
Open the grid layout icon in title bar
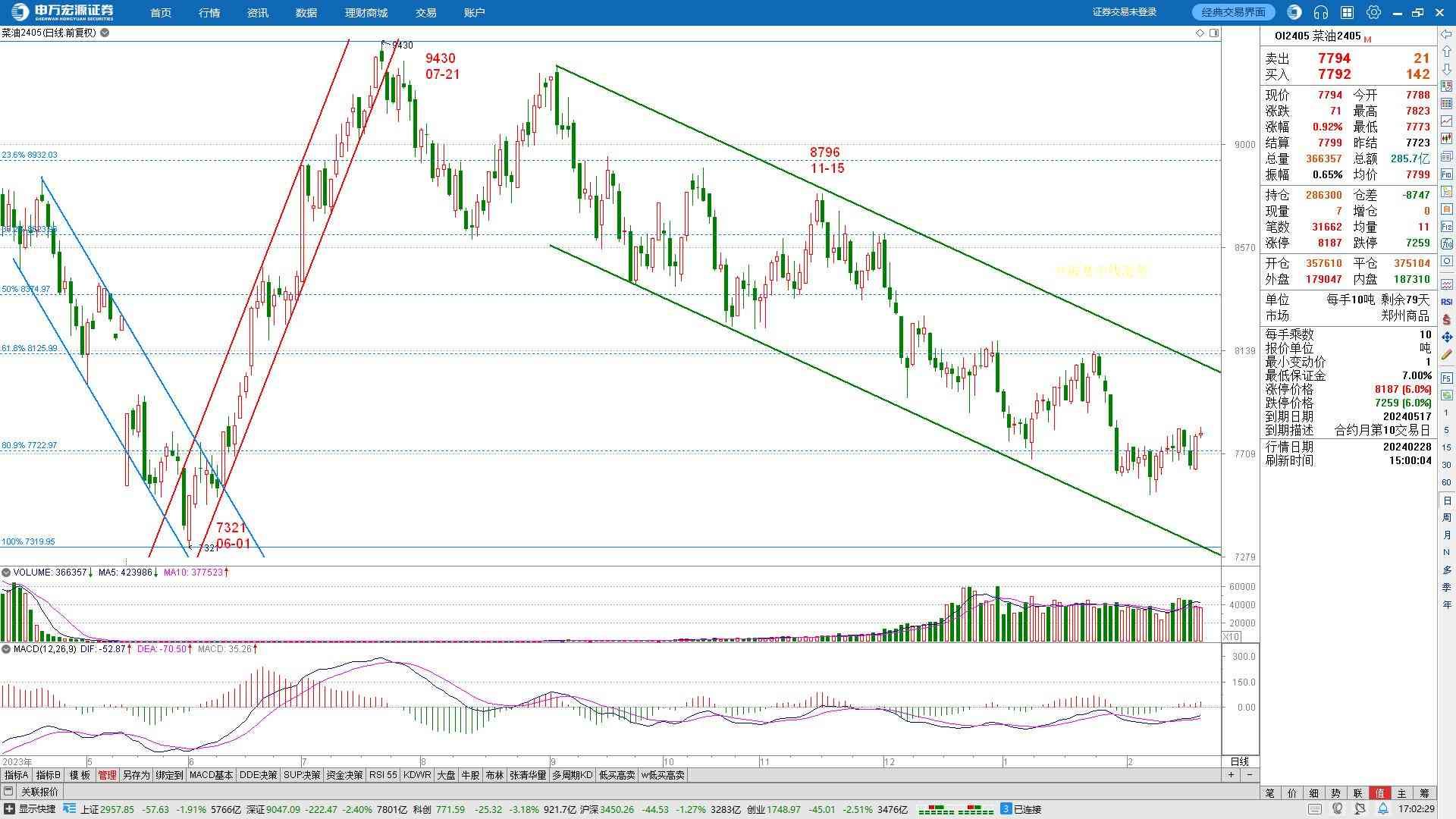click(x=1347, y=12)
